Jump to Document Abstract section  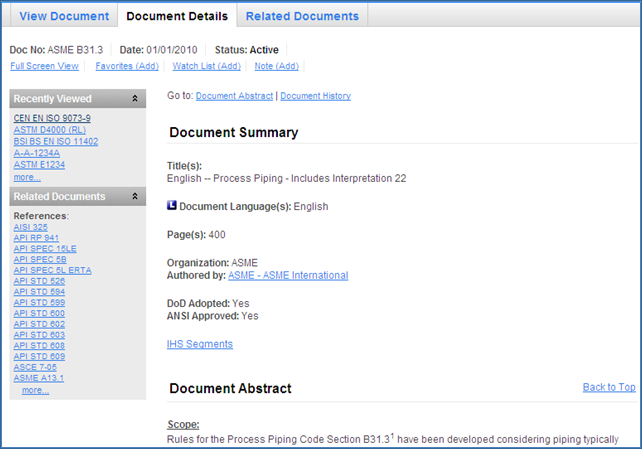coord(235,96)
